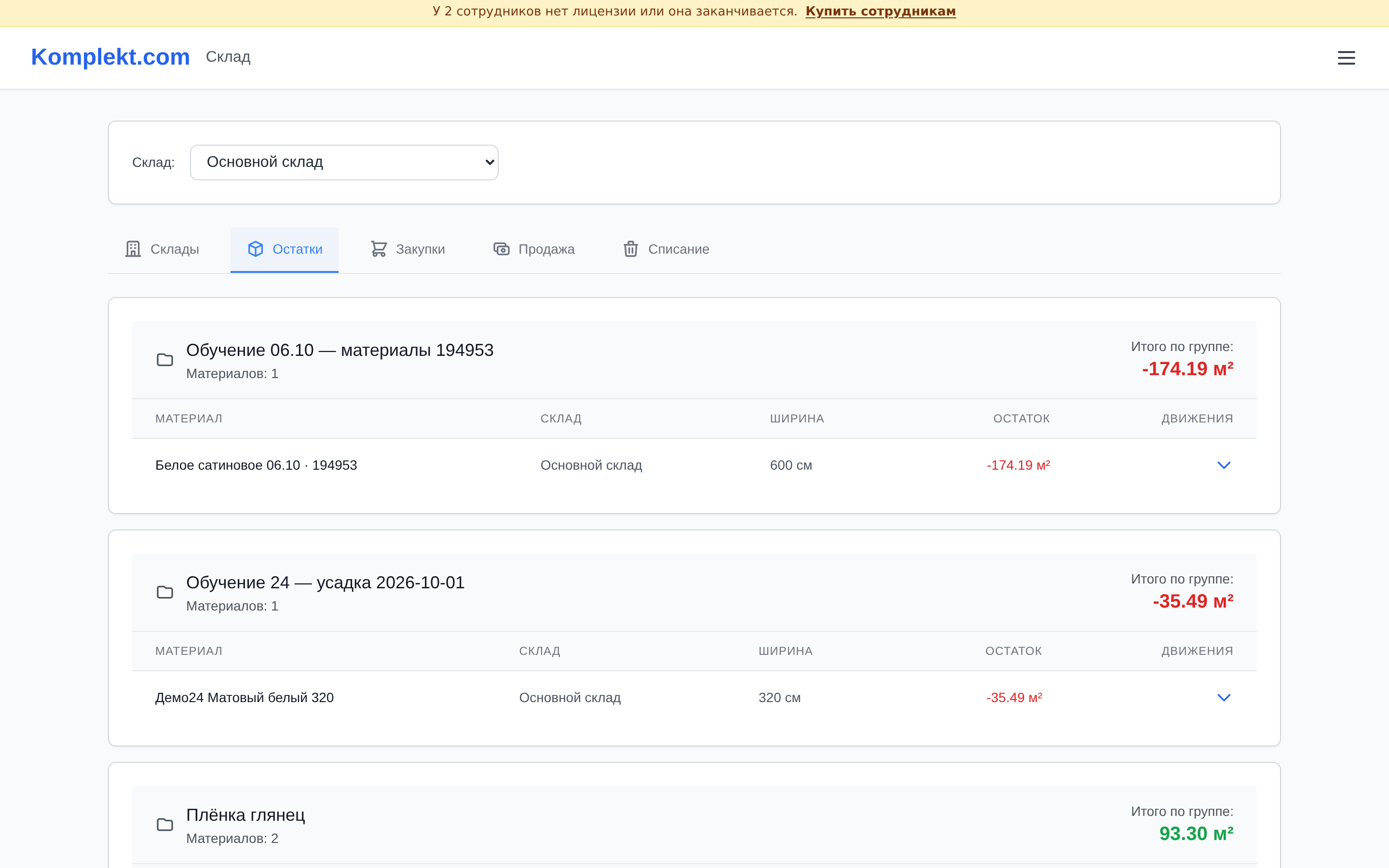
Task: Click the building icon next to Склады
Action: point(133,249)
